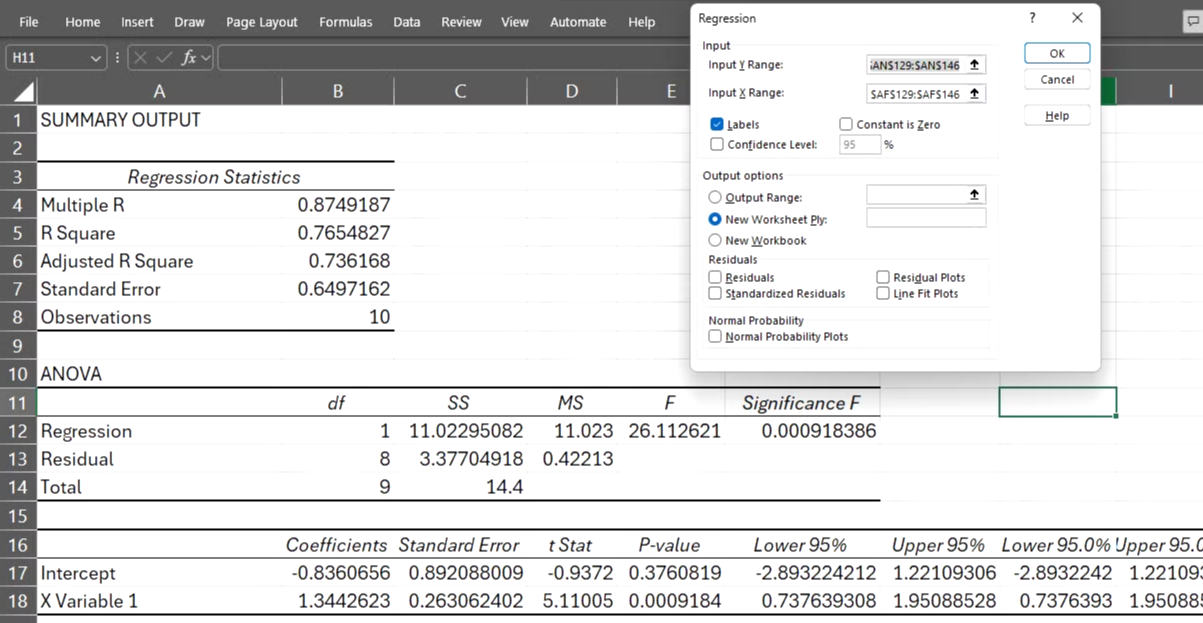Image resolution: width=1203 pixels, height=623 pixels.
Task: Click the Output Range collapse-dialog icon
Action: 975,195
